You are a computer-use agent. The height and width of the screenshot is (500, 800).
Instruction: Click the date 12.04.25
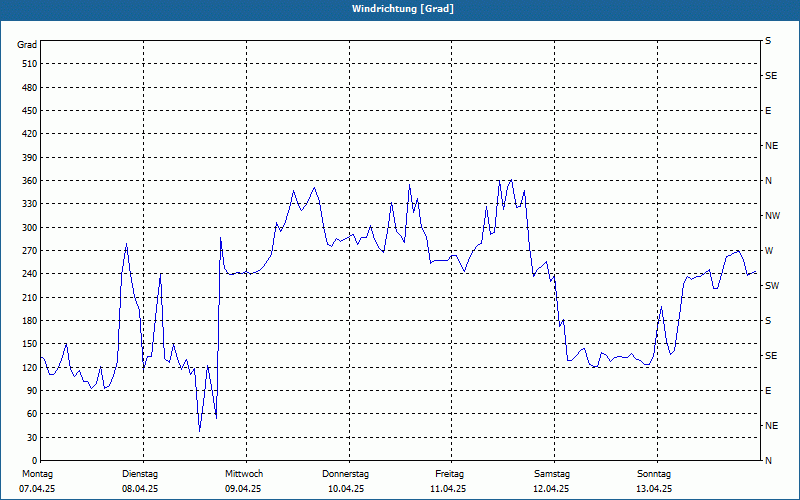[x=551, y=489]
